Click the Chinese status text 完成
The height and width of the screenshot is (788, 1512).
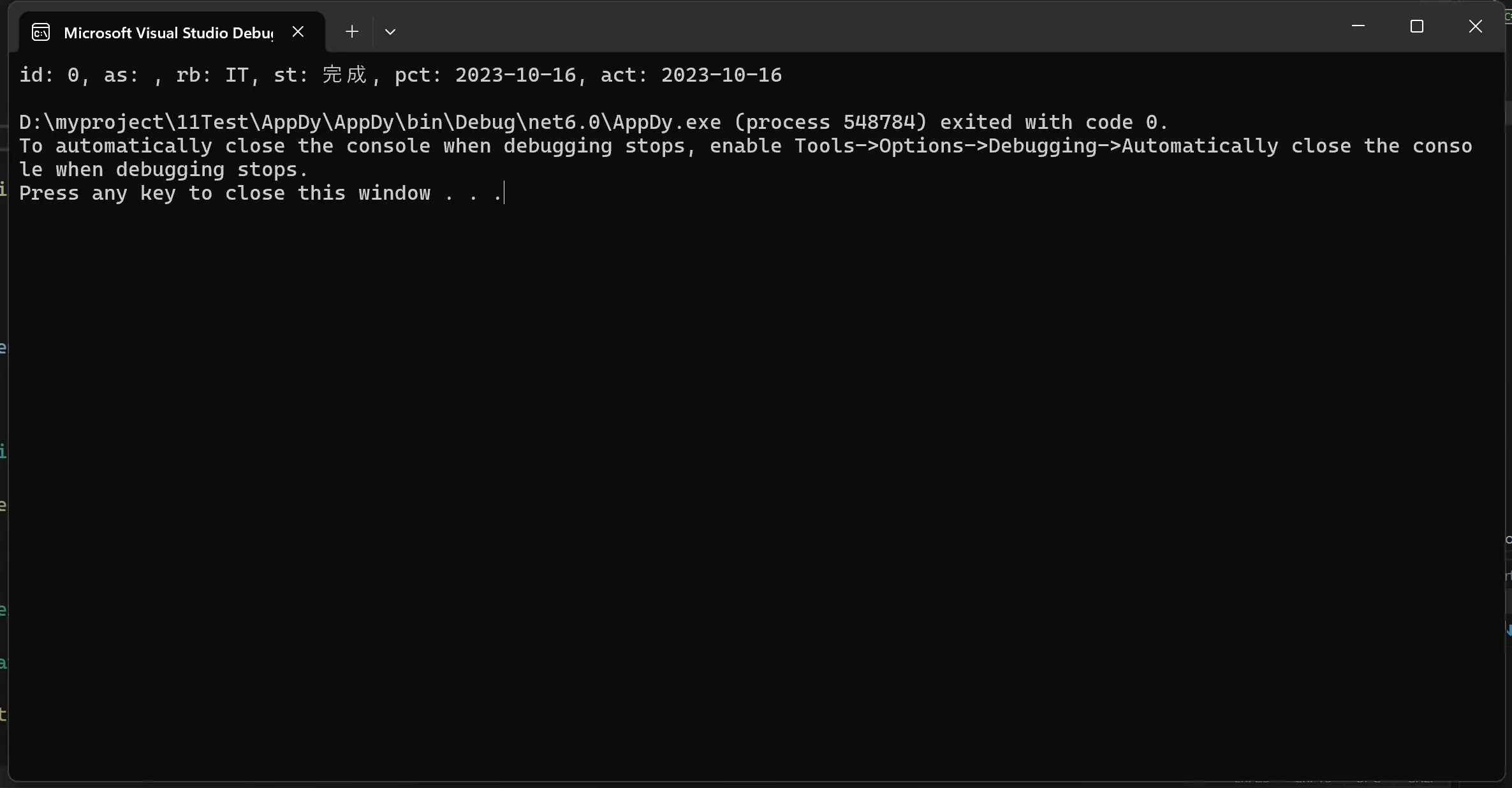pos(344,75)
